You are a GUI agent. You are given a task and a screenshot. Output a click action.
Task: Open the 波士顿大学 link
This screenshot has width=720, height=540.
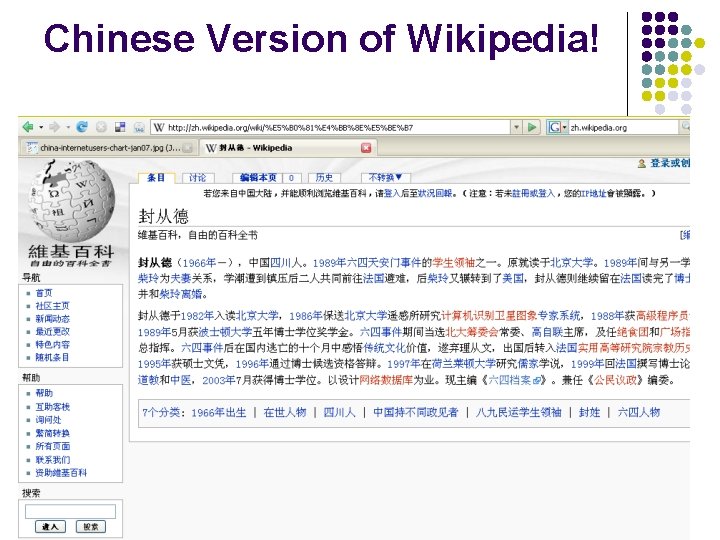pos(225,332)
